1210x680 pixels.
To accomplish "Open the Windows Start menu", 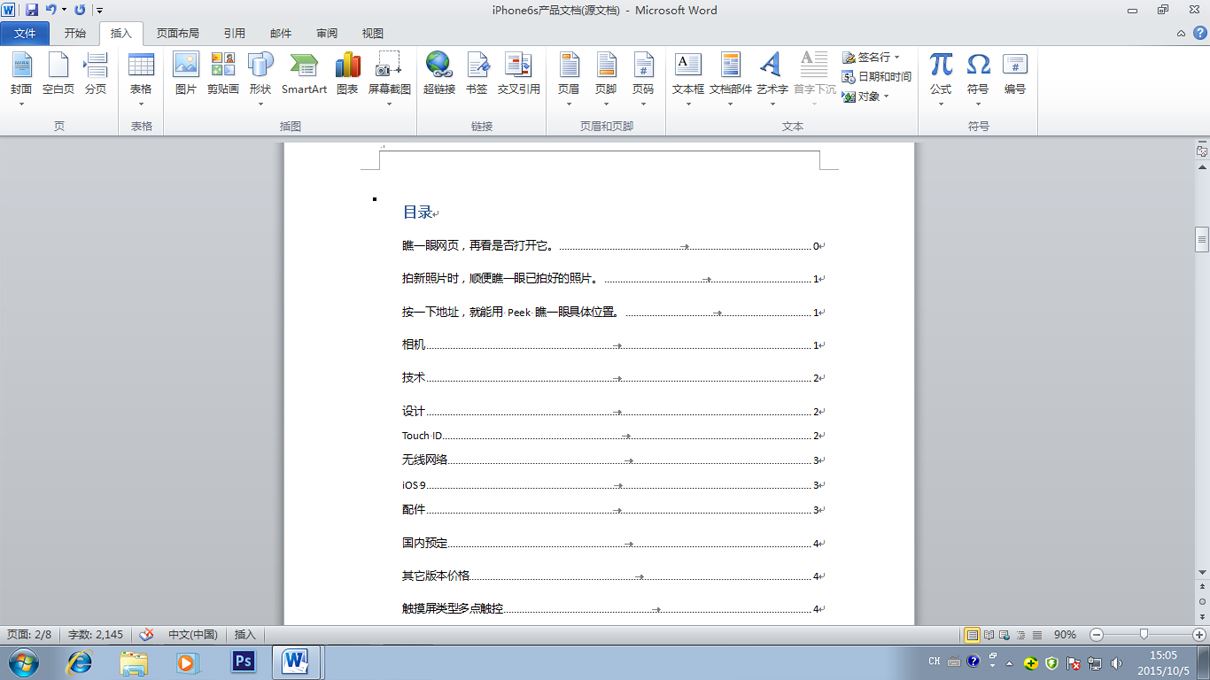I will tap(24, 662).
